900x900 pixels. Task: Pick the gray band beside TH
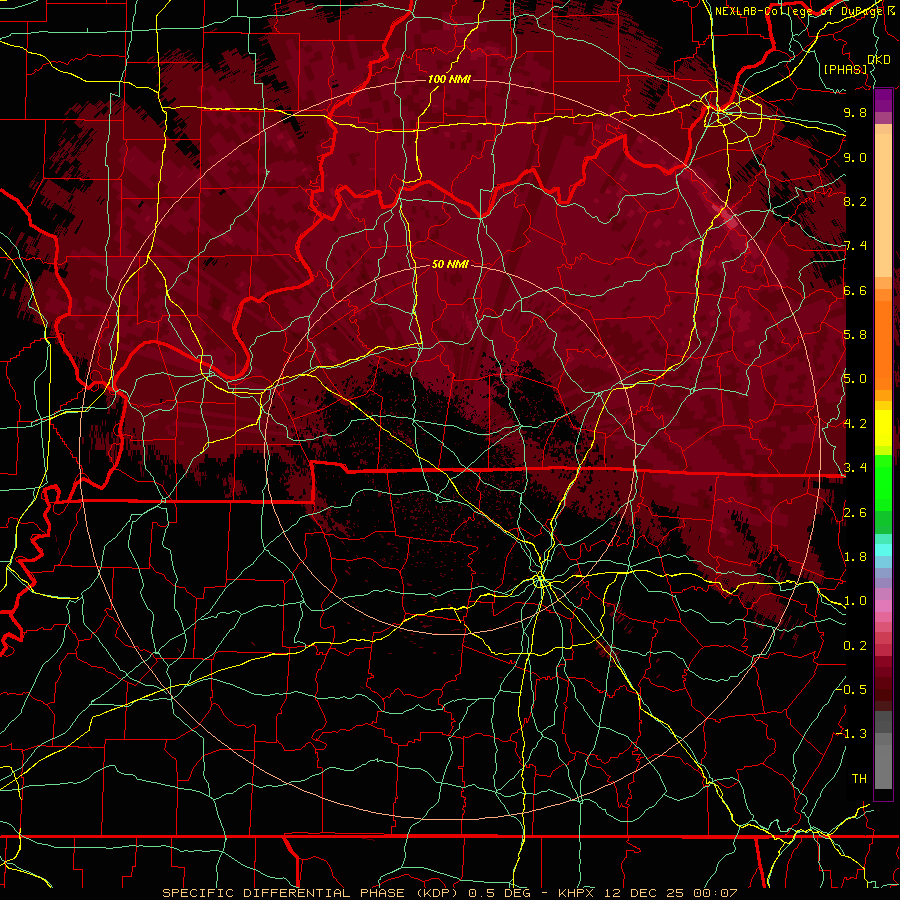click(883, 768)
